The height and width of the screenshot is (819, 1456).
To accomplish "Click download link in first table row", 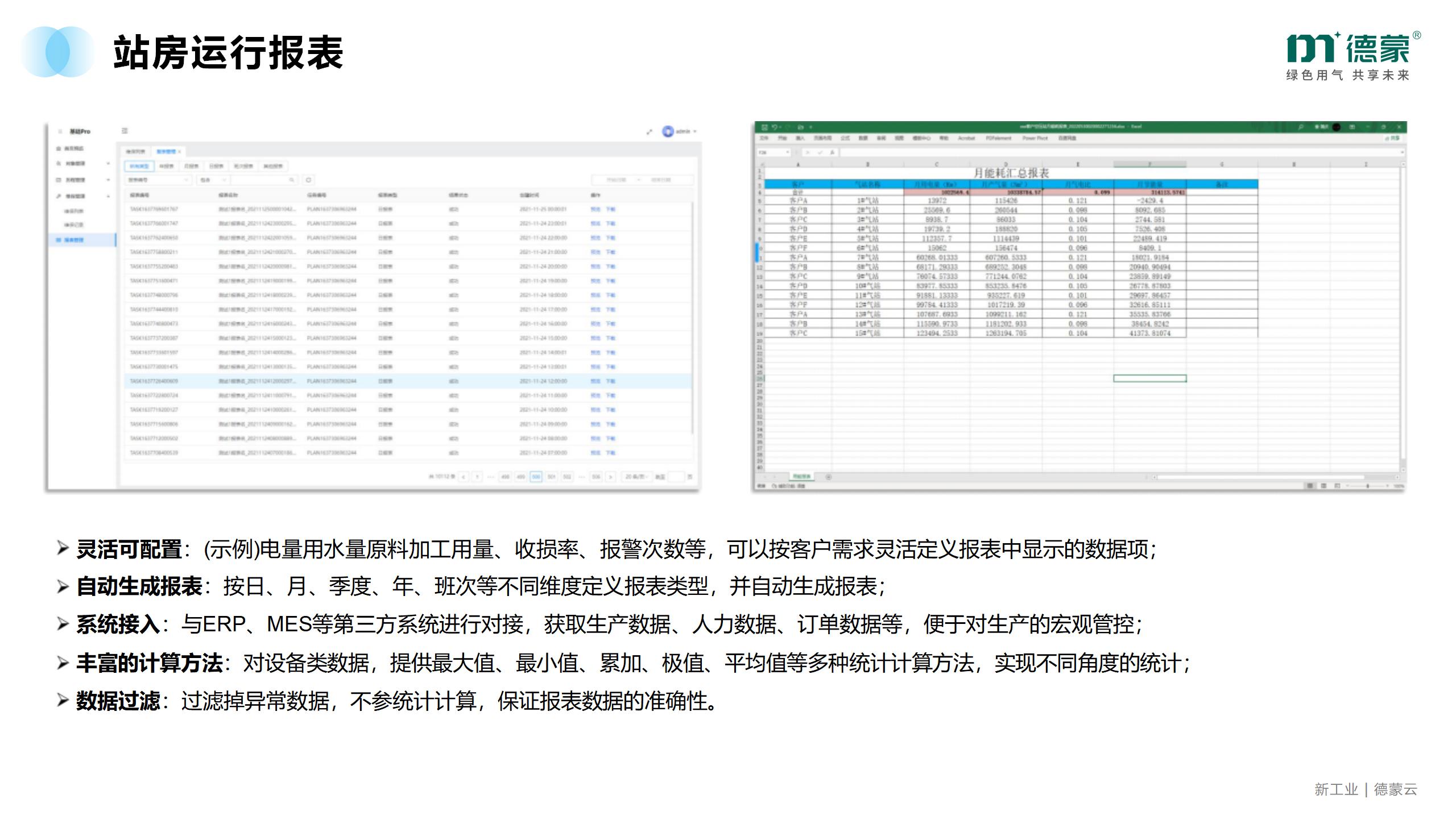I will point(610,209).
